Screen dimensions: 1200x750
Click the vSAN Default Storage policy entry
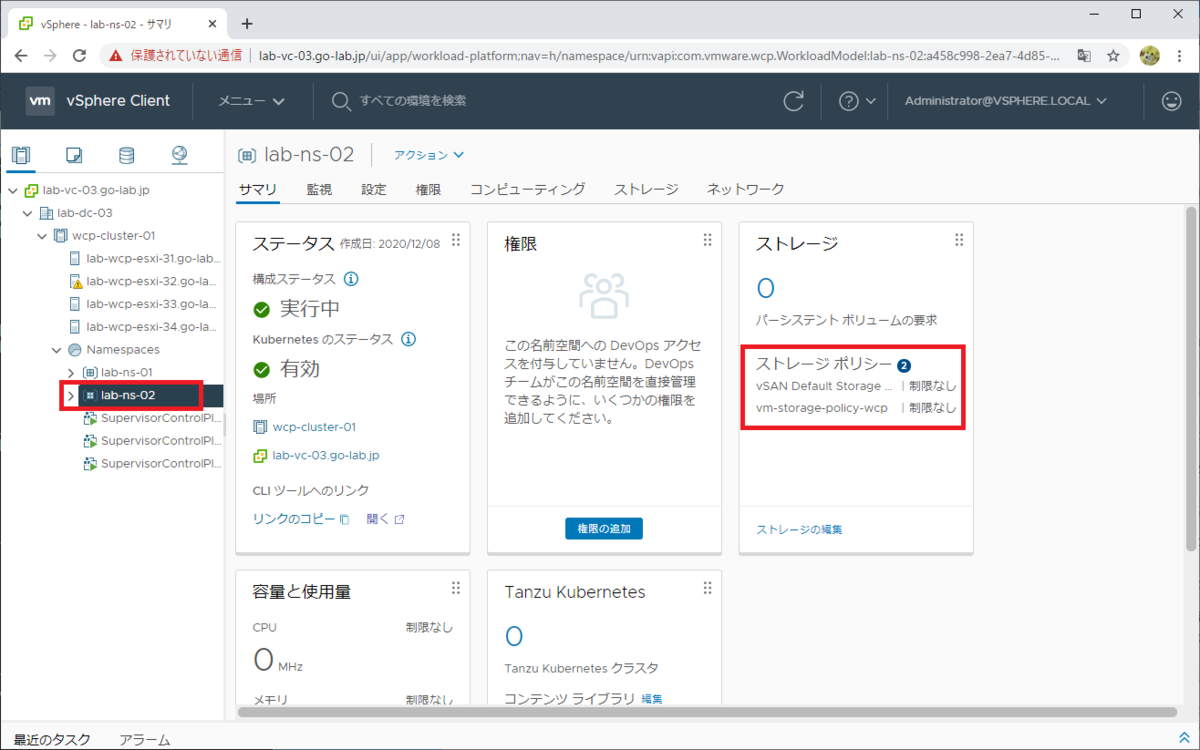tap(824, 386)
